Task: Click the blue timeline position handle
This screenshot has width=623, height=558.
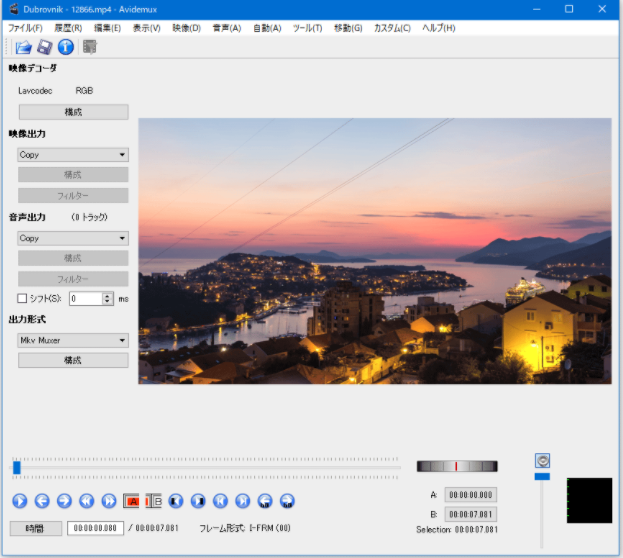Action: [16, 467]
